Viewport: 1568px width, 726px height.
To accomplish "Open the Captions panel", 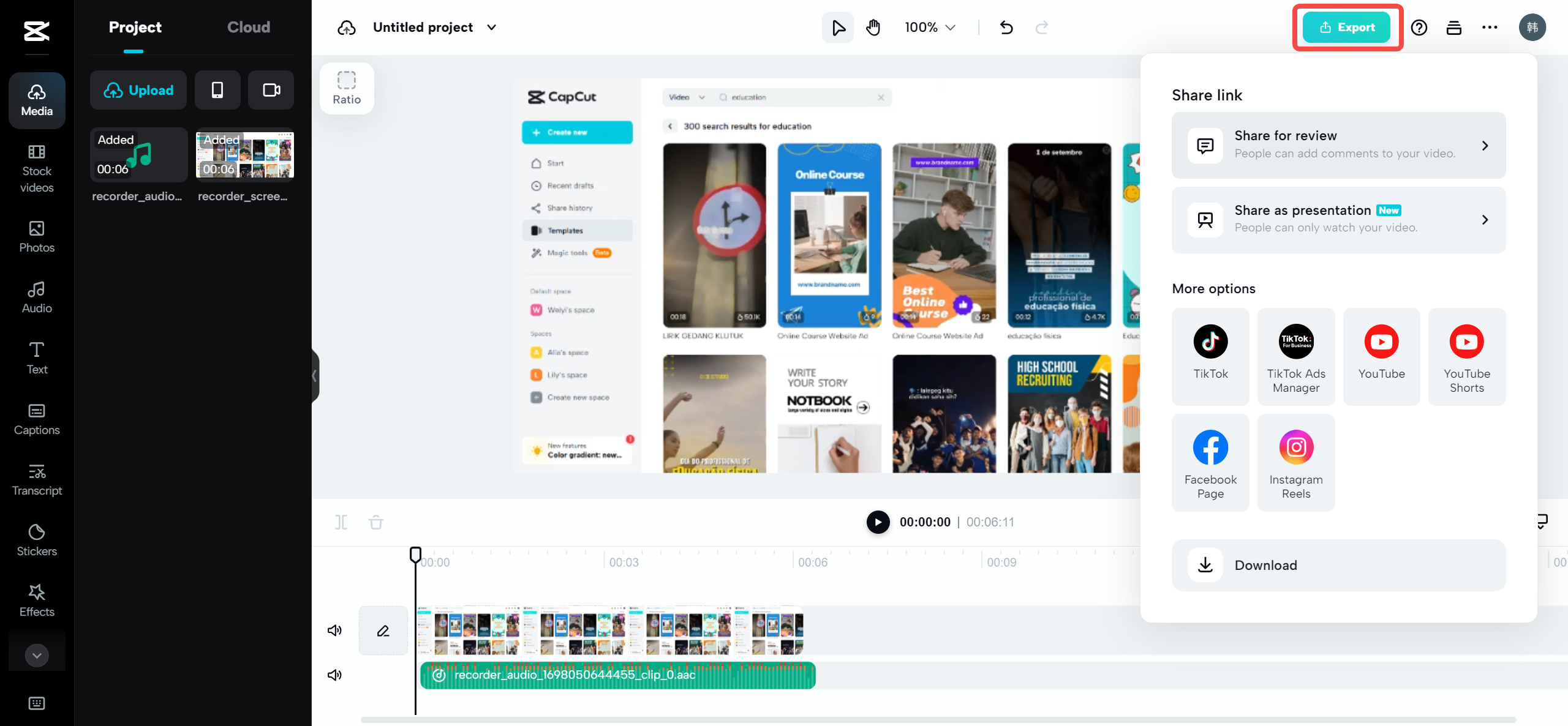I will point(37,419).
